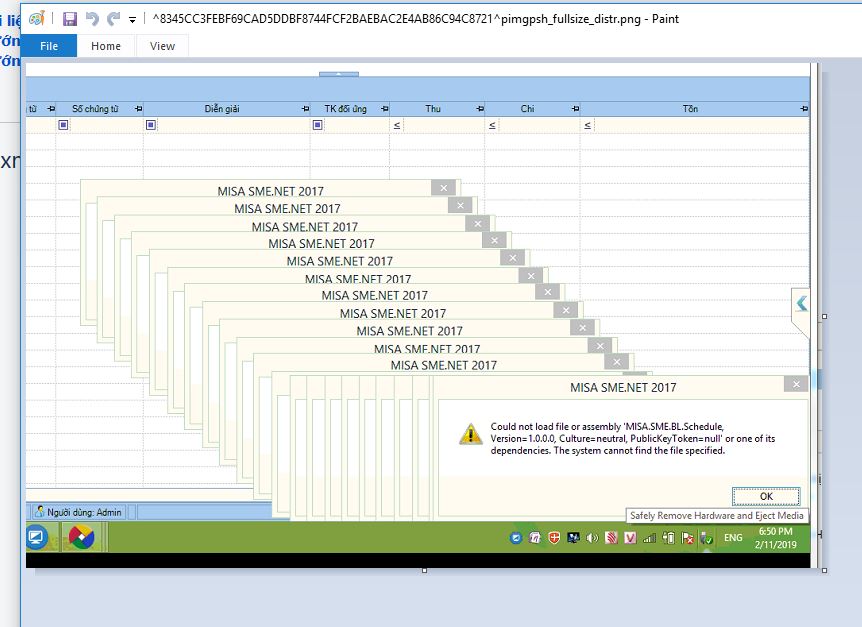Click the battery power icon in the tray
862x627 pixels.
coord(668,538)
